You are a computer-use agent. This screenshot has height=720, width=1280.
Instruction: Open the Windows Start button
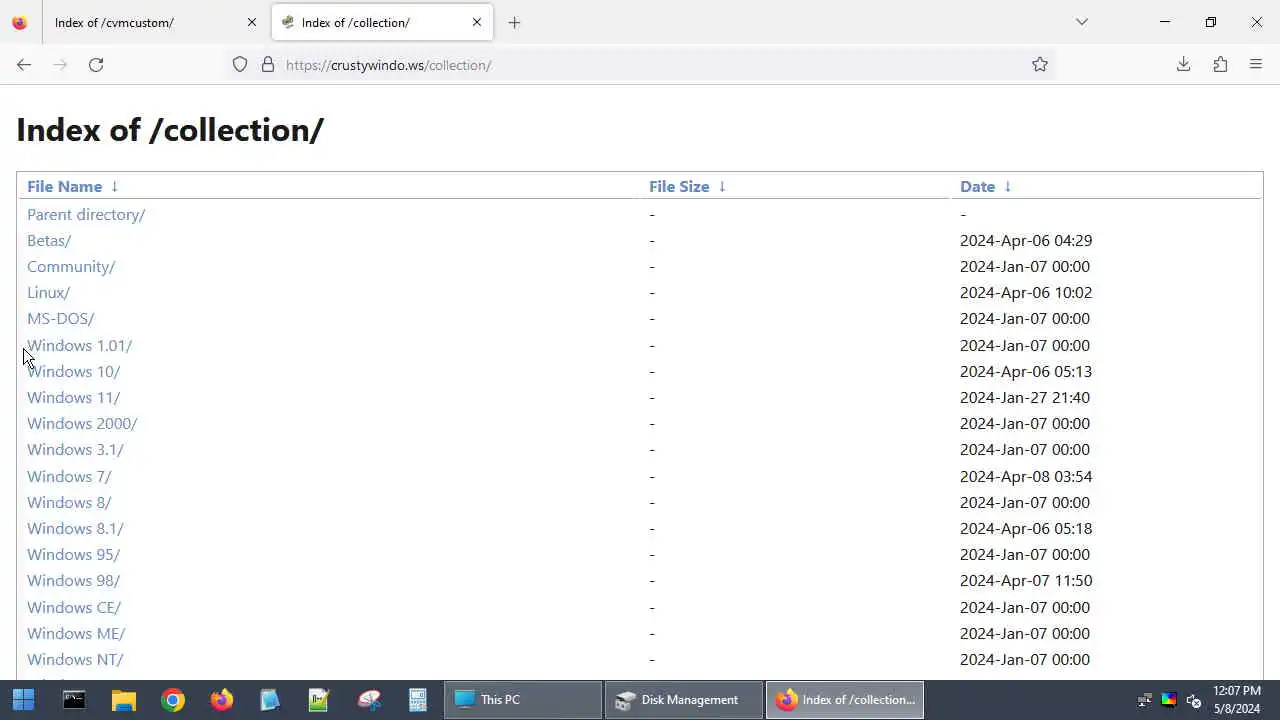tap(24, 700)
